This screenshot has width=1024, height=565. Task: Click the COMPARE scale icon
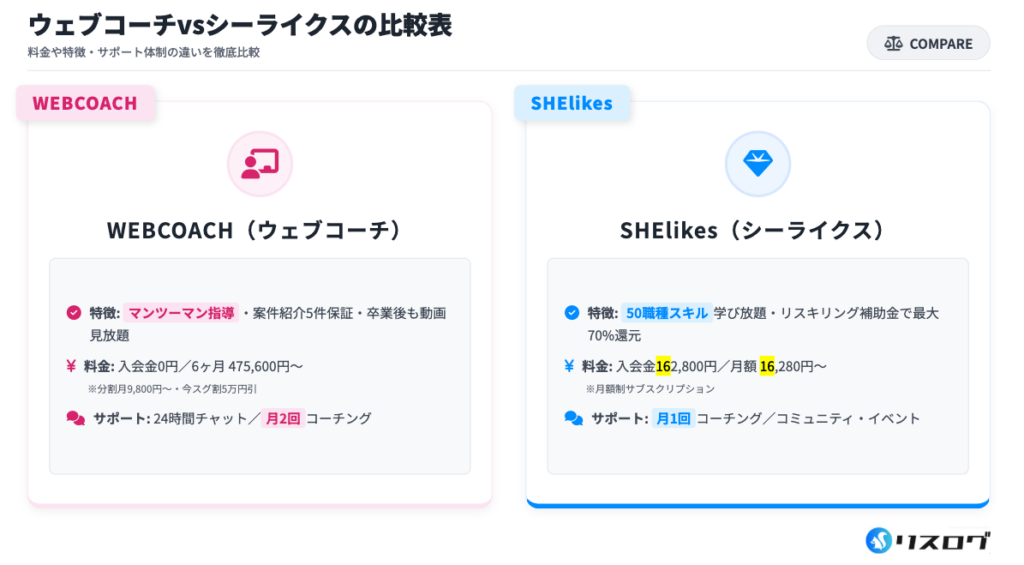pos(893,44)
